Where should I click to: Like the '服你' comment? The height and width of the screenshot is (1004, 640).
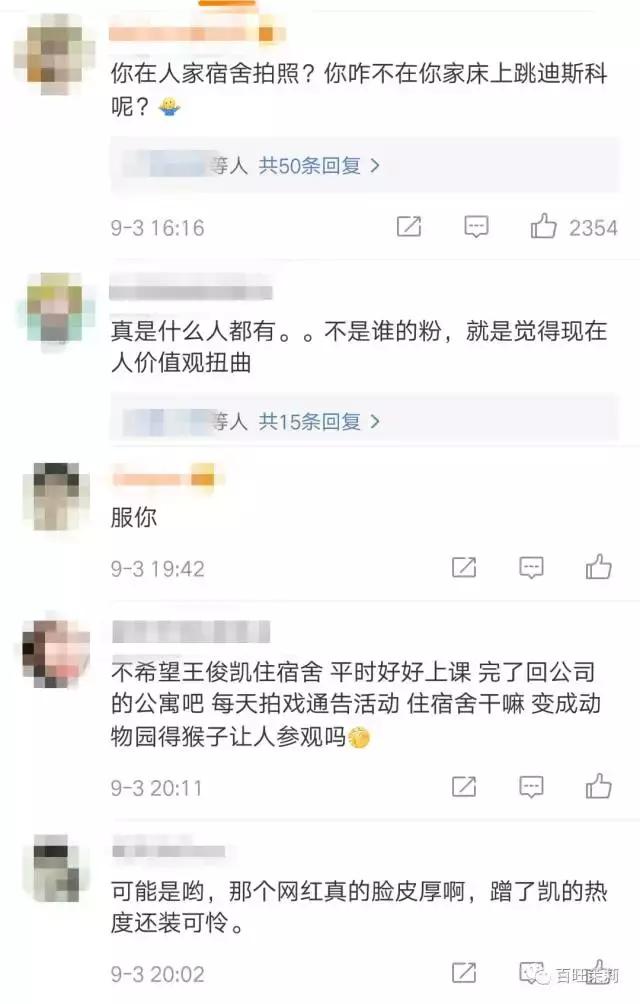[x=598, y=567]
